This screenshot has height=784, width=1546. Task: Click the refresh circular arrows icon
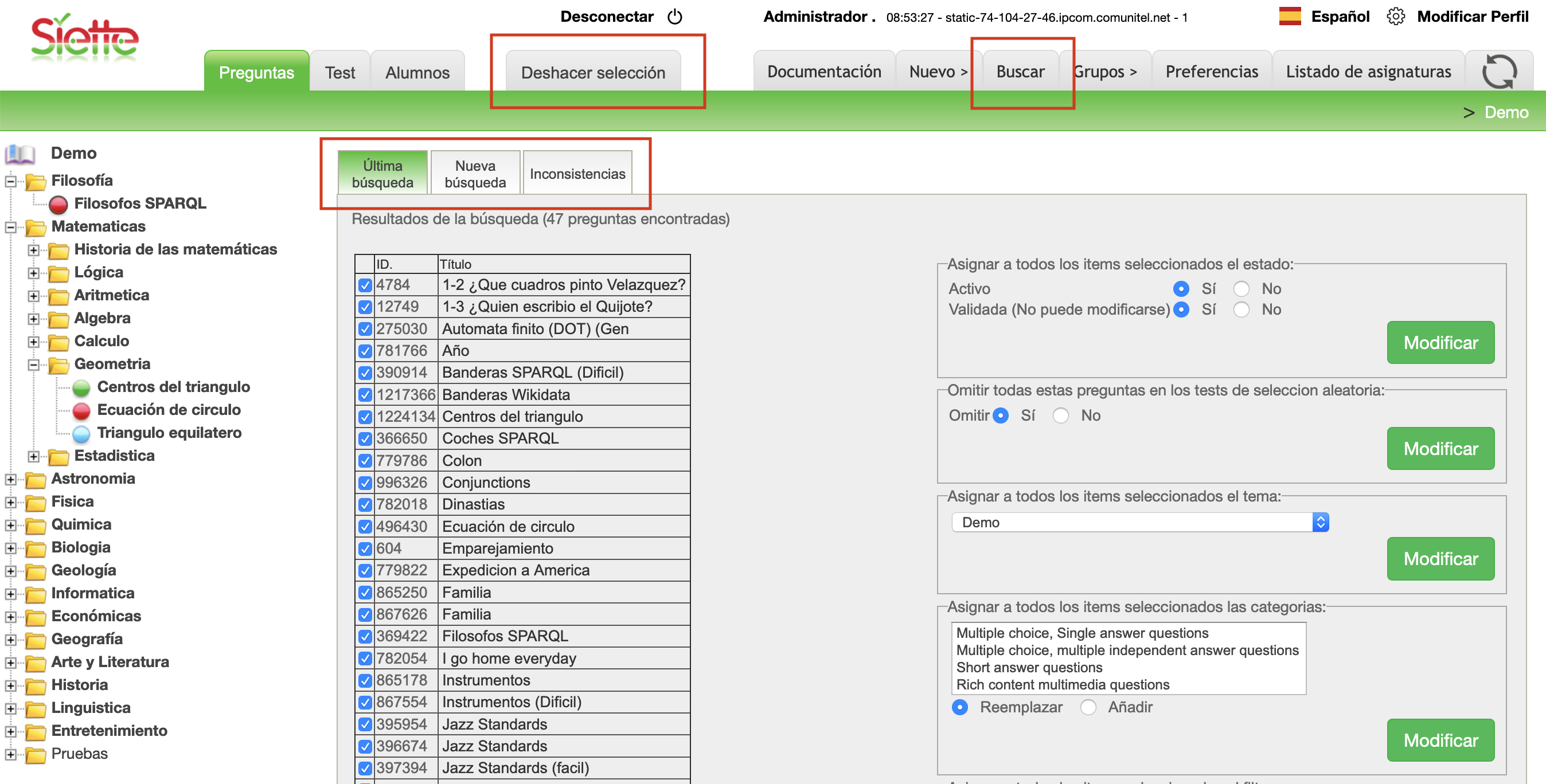tap(1498, 72)
